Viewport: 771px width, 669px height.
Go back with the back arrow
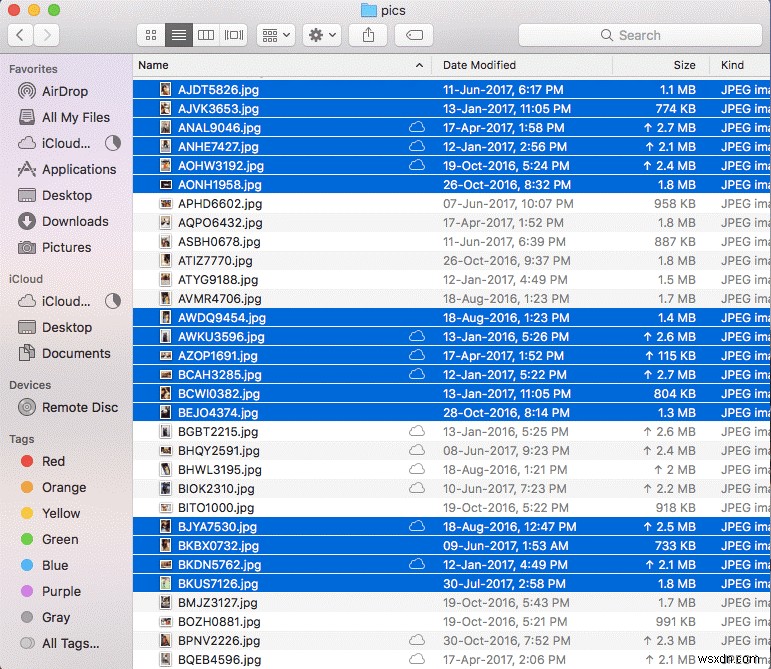click(x=20, y=35)
